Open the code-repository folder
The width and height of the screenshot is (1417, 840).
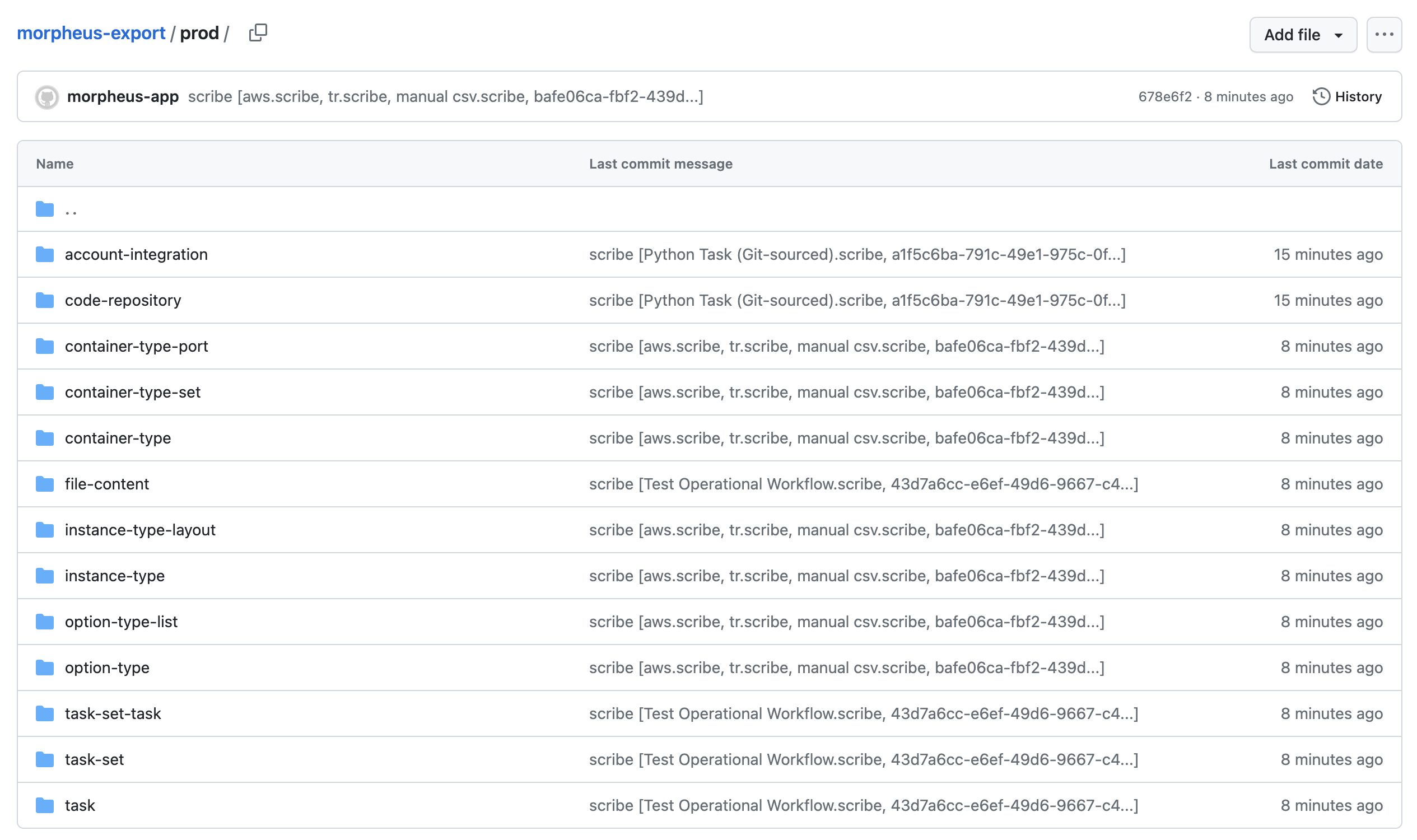pyautogui.click(x=122, y=300)
